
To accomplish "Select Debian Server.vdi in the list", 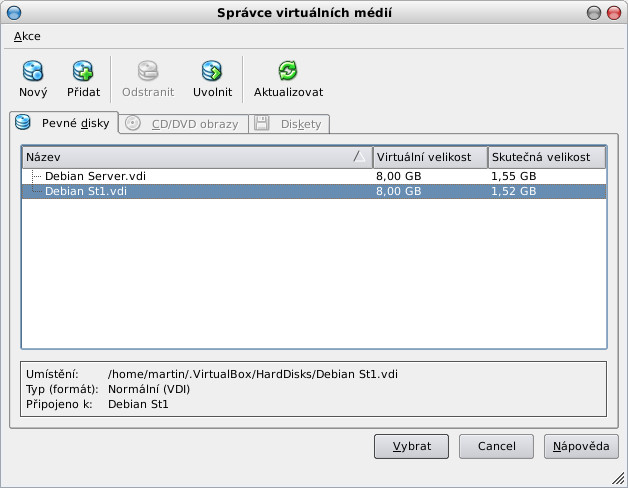I will click(95, 176).
